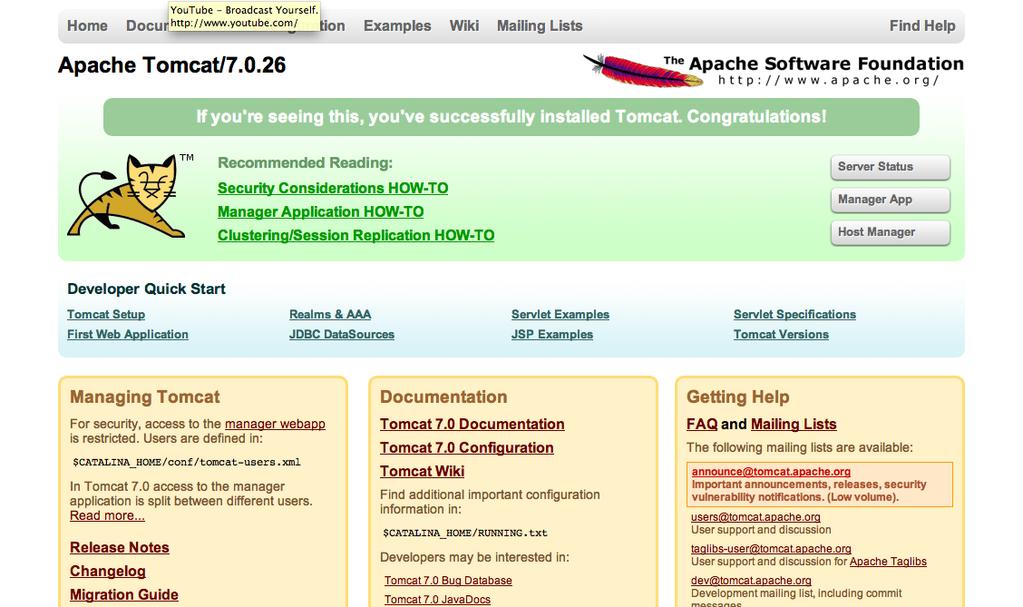
Task: Open Mailing Lists link under Getting Help
Action: pyautogui.click(x=793, y=424)
